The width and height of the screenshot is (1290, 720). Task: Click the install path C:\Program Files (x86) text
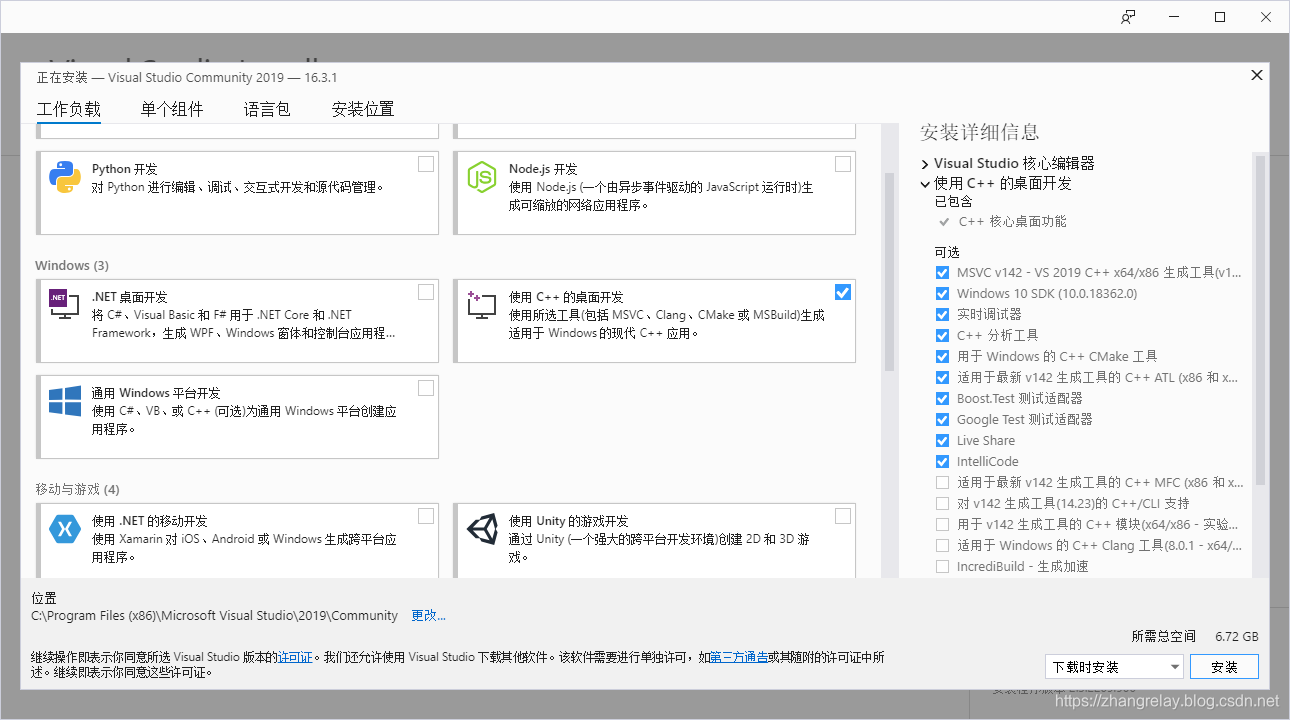[x=215, y=615]
